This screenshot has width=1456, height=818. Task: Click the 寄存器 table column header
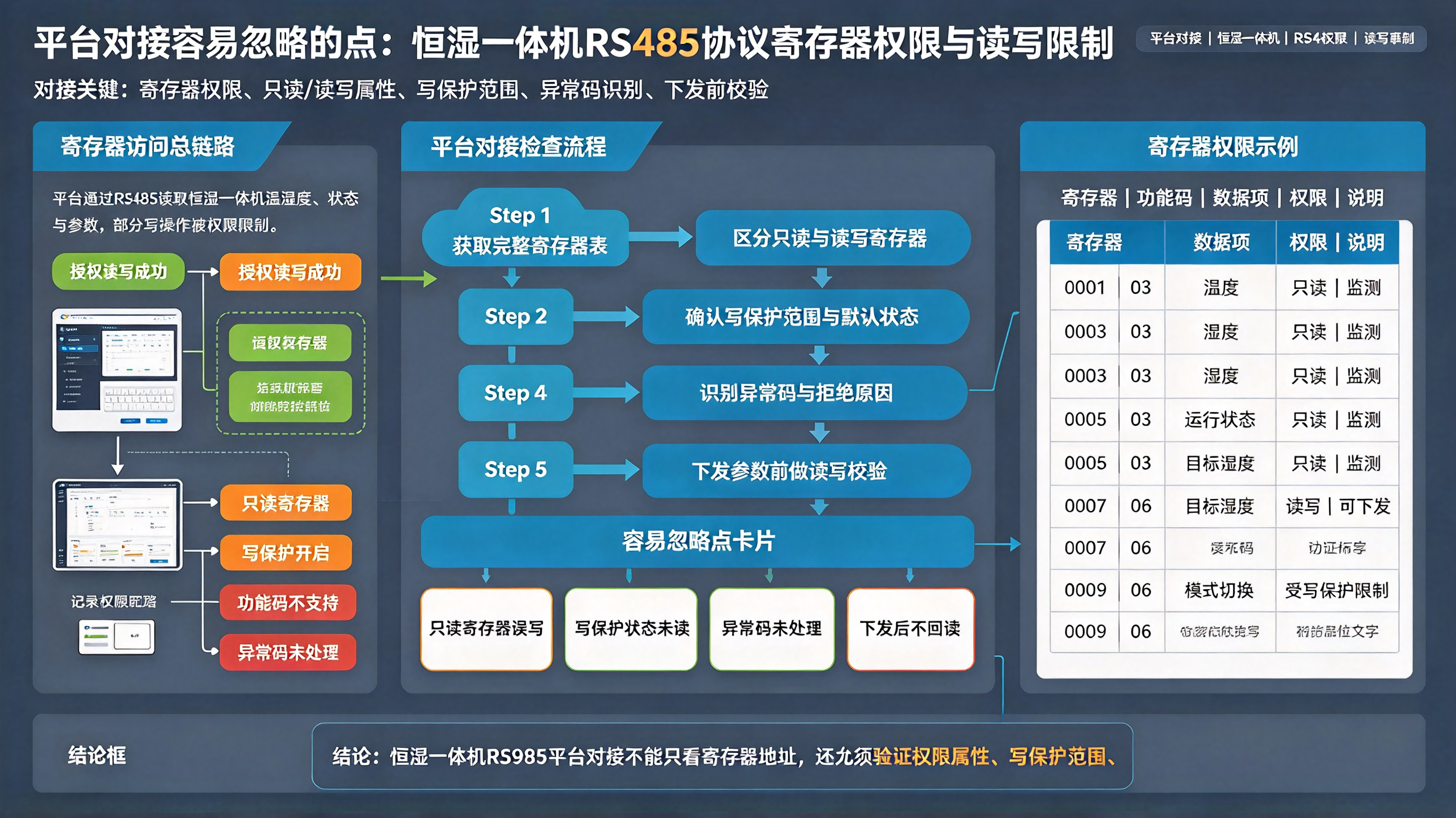pyautogui.click(x=1107, y=242)
